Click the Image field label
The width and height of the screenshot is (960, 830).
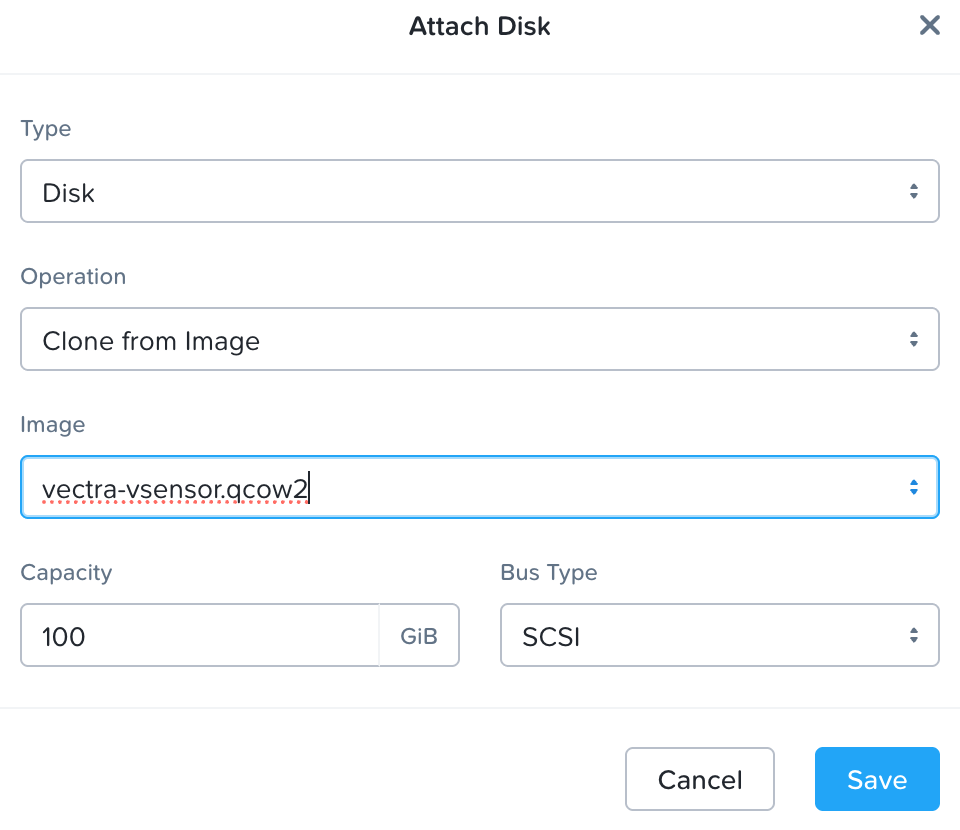52,425
